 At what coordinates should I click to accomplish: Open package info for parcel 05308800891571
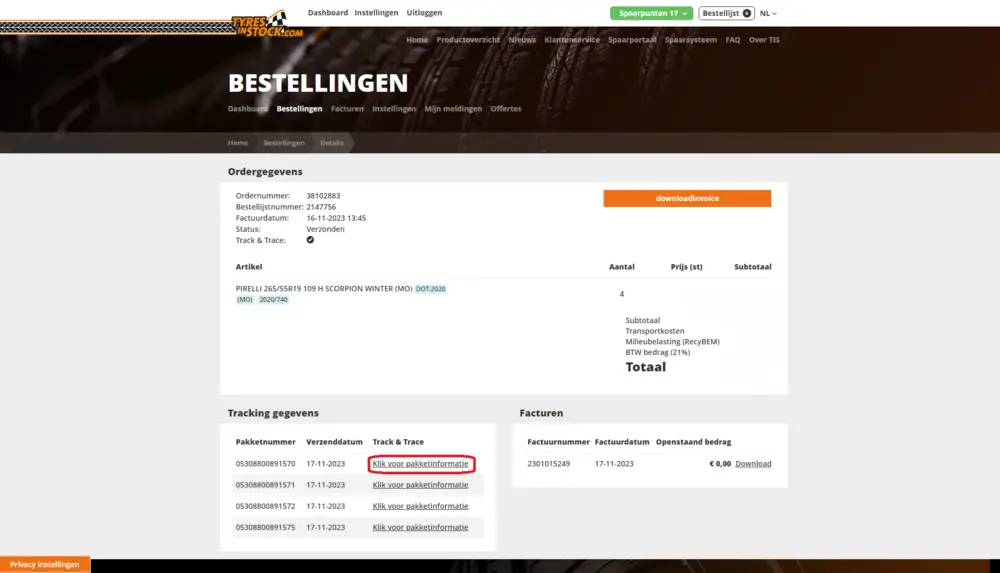point(420,485)
